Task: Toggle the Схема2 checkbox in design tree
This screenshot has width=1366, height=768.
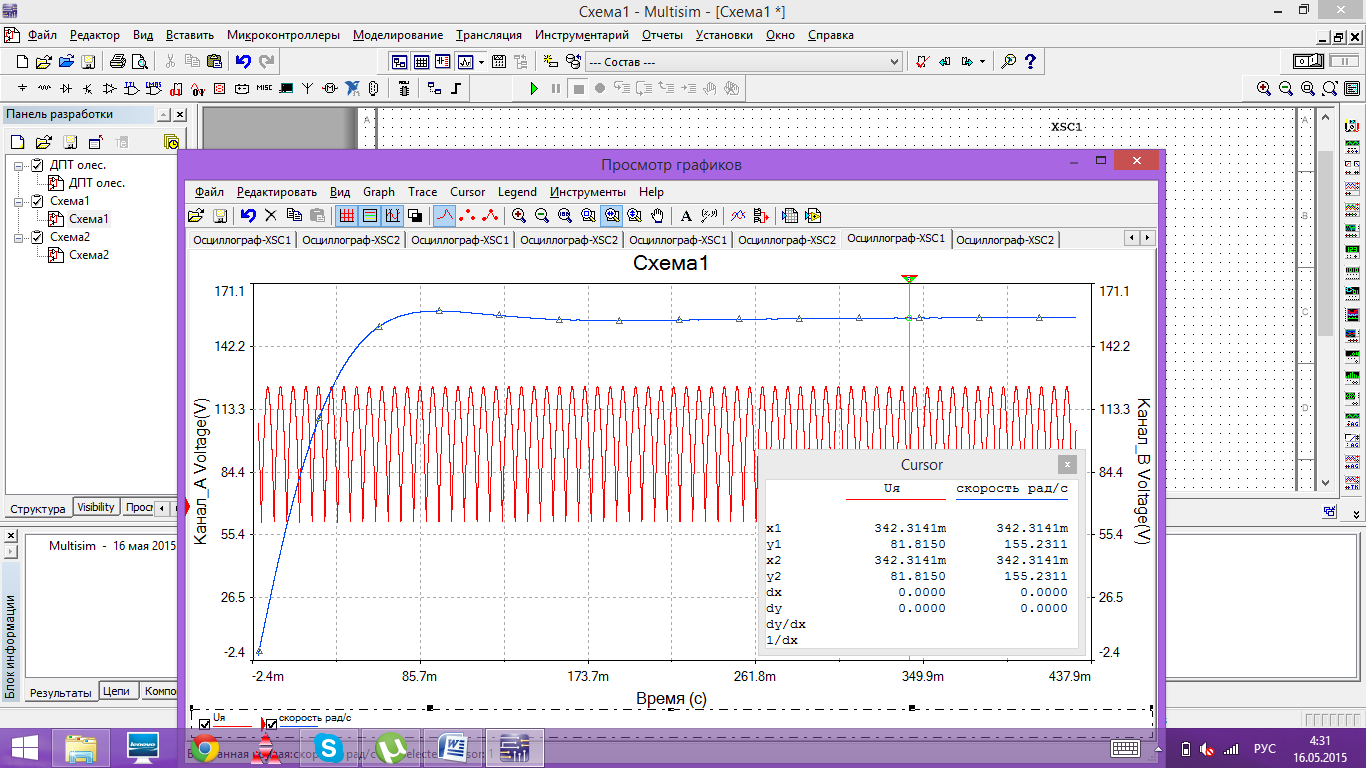Action: pyautogui.click(x=37, y=237)
